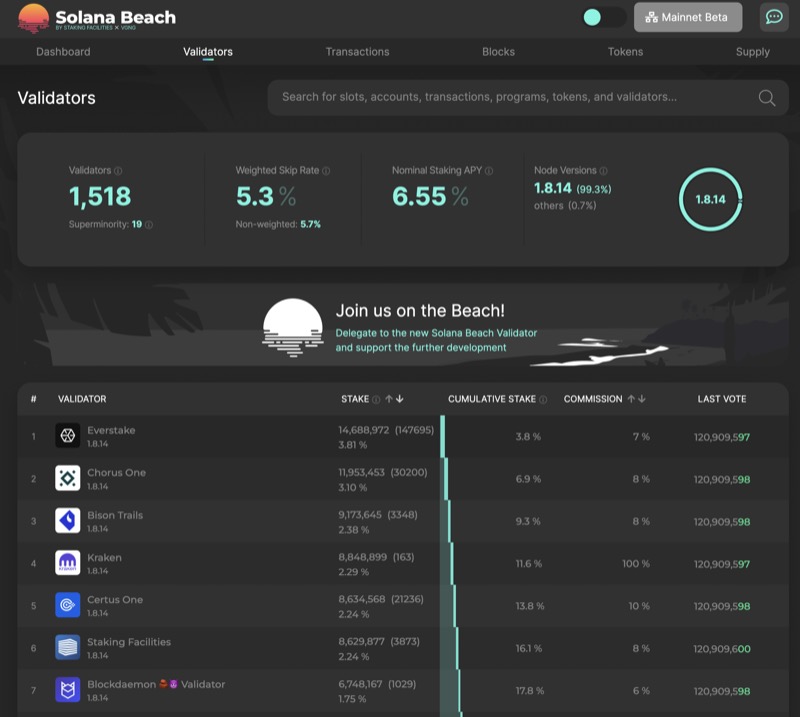800x717 pixels.
Task: Open the chat feedback icon
Action: (774, 17)
